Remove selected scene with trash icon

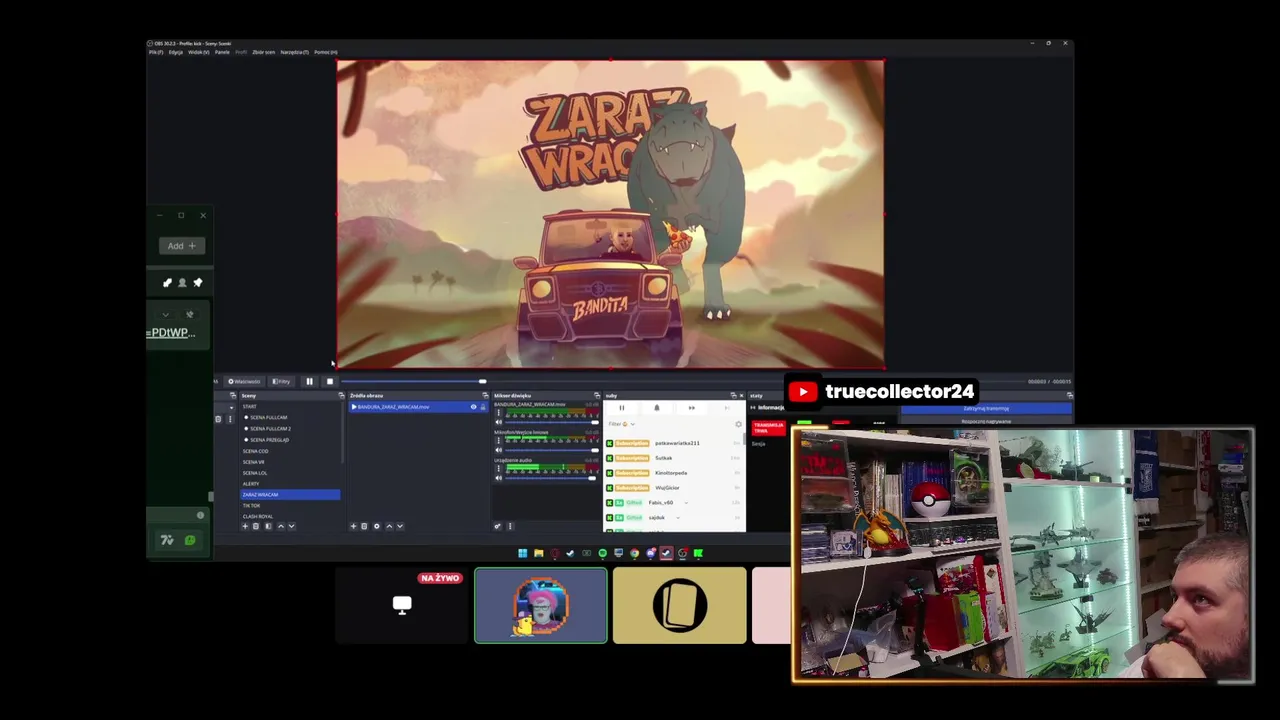click(x=256, y=526)
